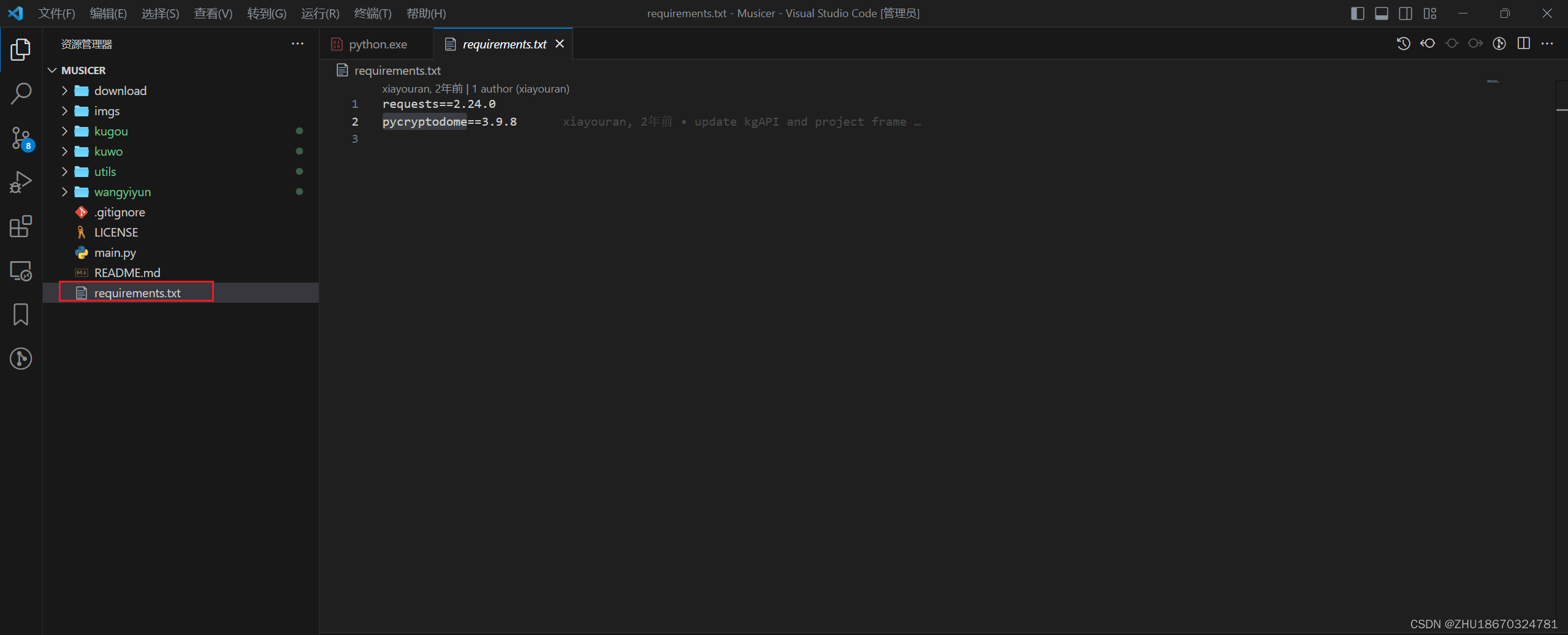Open the 帮助(H) menu
The width and height of the screenshot is (1568, 635).
pos(426,13)
